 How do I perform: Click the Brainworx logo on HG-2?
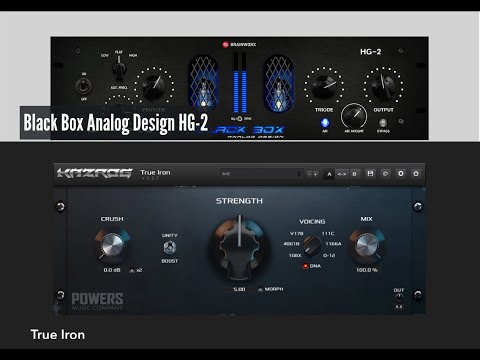click(x=240, y=44)
